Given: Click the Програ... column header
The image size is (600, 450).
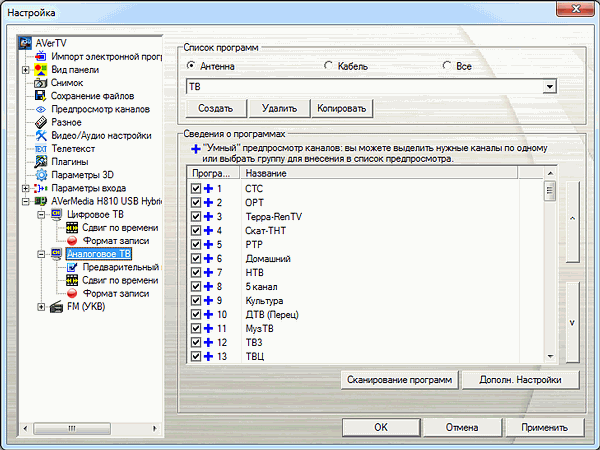Looking at the screenshot, I should pos(213,173).
